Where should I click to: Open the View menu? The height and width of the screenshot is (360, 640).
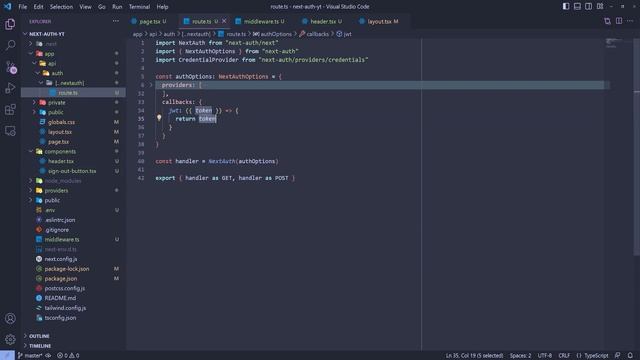coord(85,7)
